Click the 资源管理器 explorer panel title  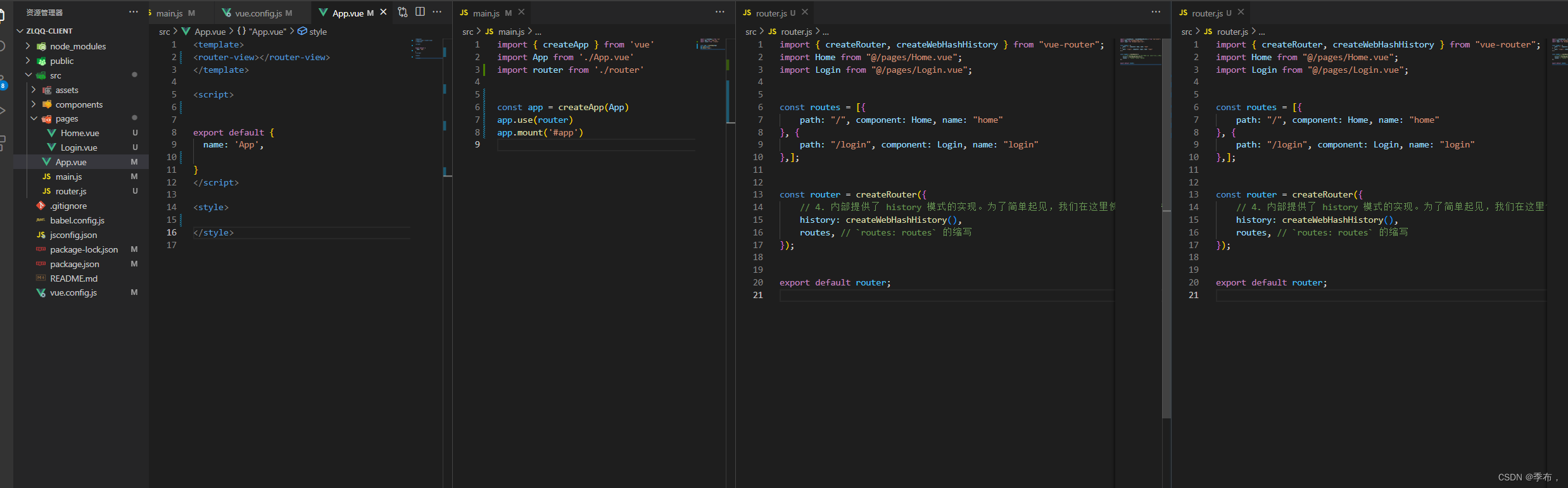[x=44, y=12]
